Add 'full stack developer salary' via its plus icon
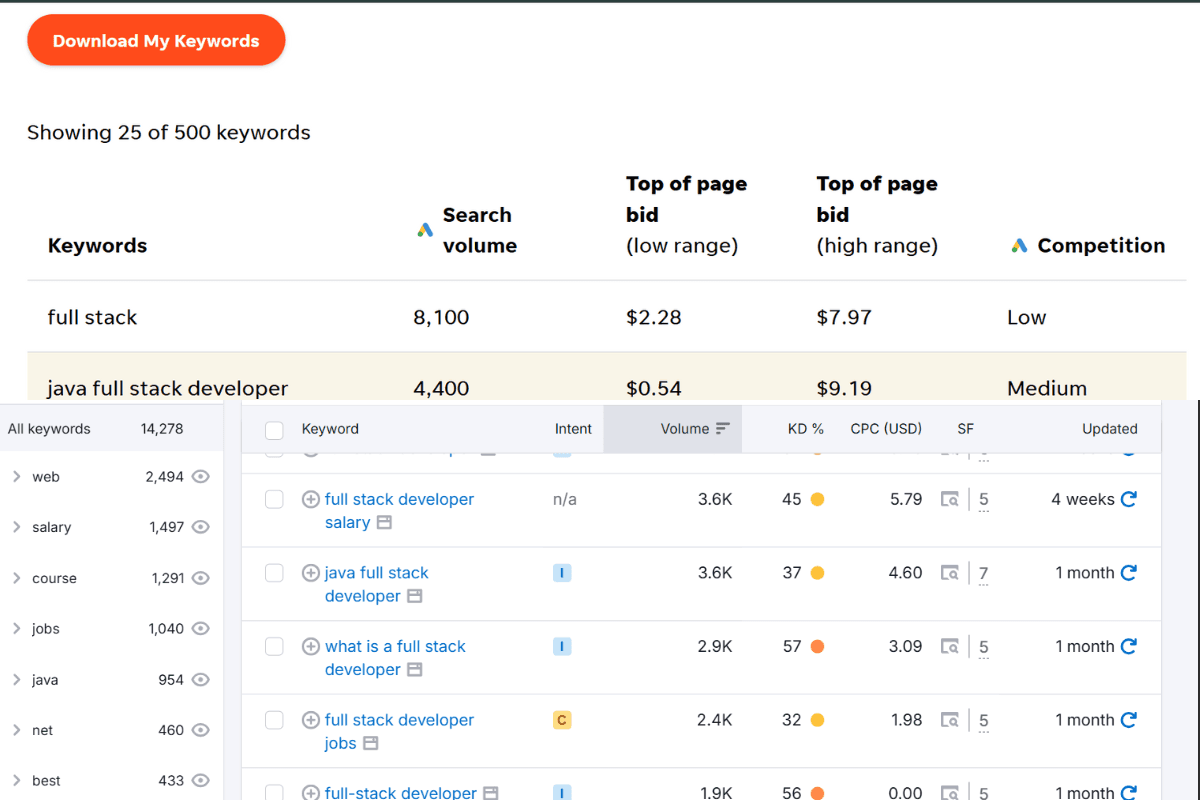1200x800 pixels. [x=311, y=499]
